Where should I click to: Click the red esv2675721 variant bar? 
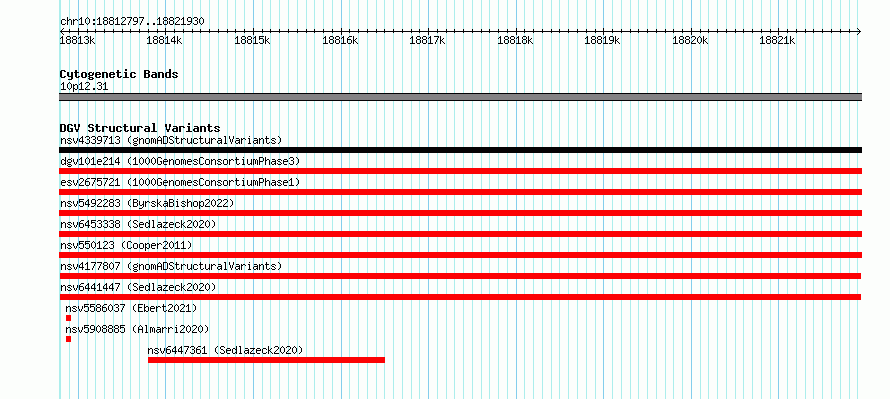click(461, 192)
